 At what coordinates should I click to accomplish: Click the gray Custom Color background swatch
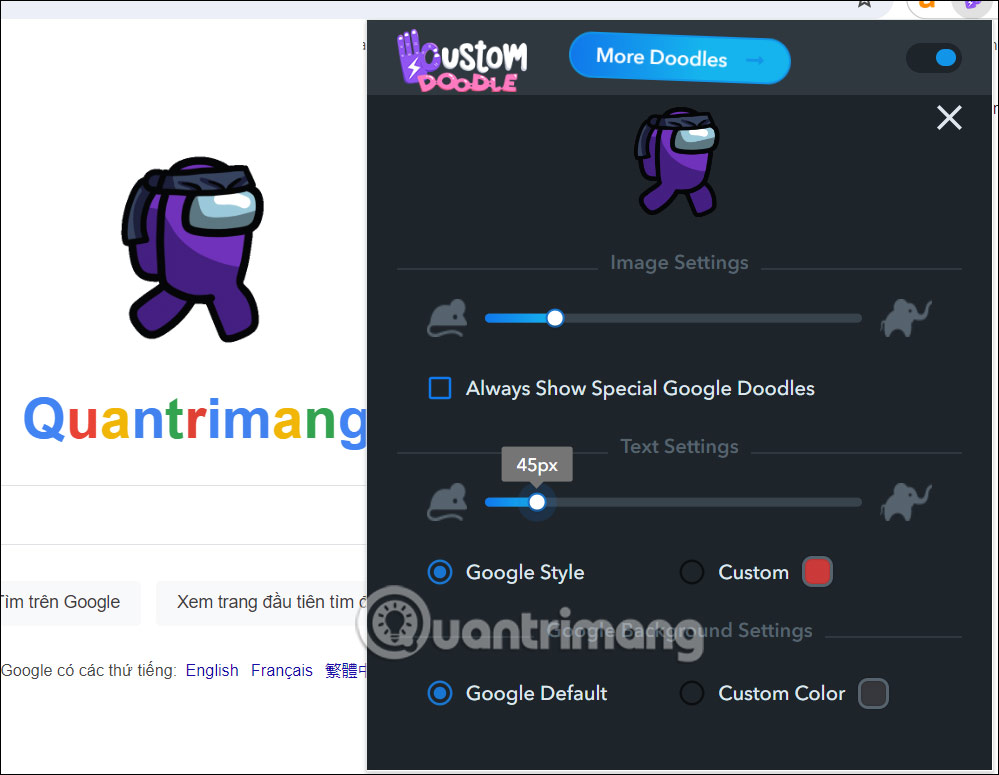click(x=873, y=693)
